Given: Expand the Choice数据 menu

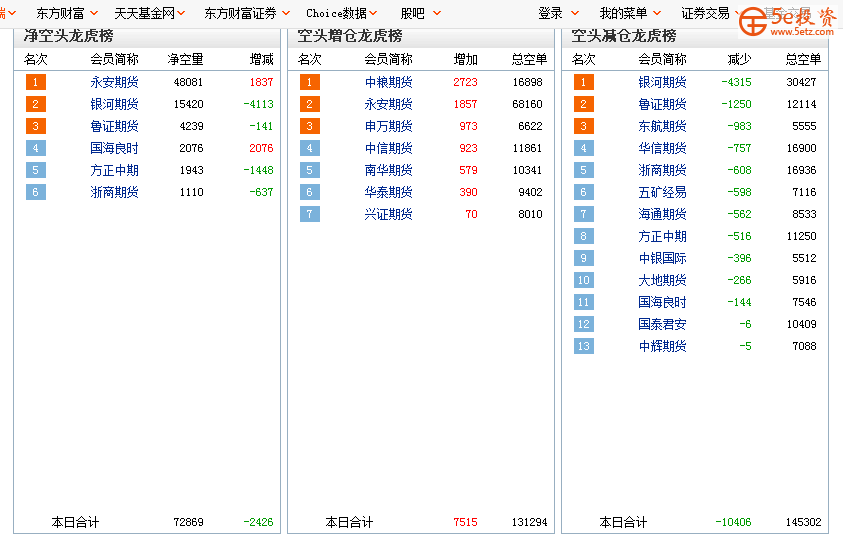Looking at the screenshot, I should coord(341,13).
